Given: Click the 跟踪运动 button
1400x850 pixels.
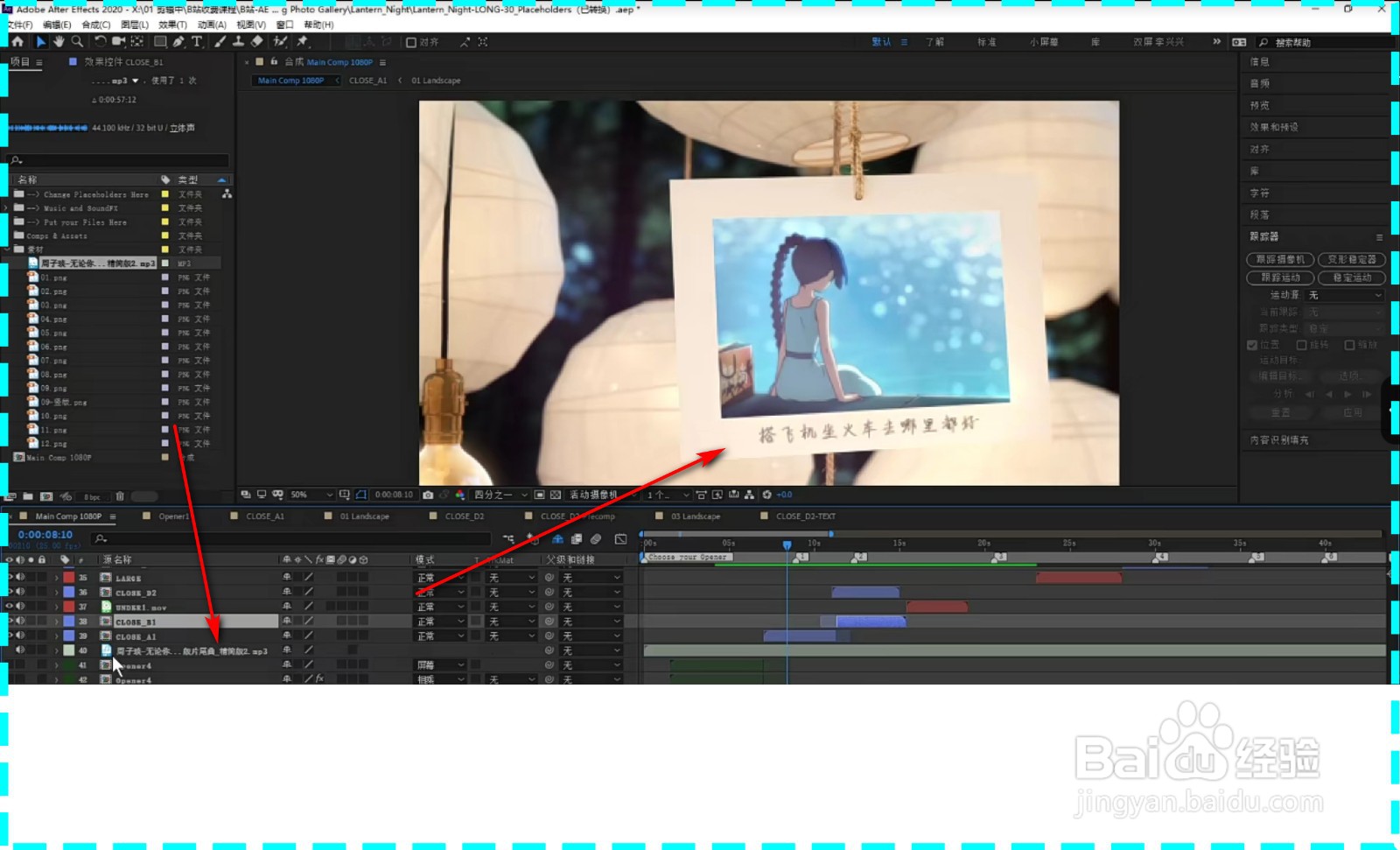Looking at the screenshot, I should click(1280, 277).
